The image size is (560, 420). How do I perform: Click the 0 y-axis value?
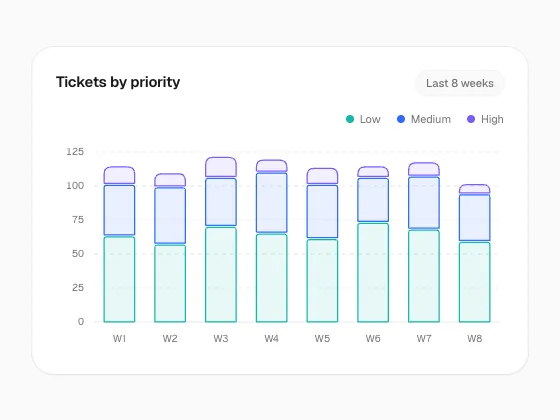click(x=81, y=322)
